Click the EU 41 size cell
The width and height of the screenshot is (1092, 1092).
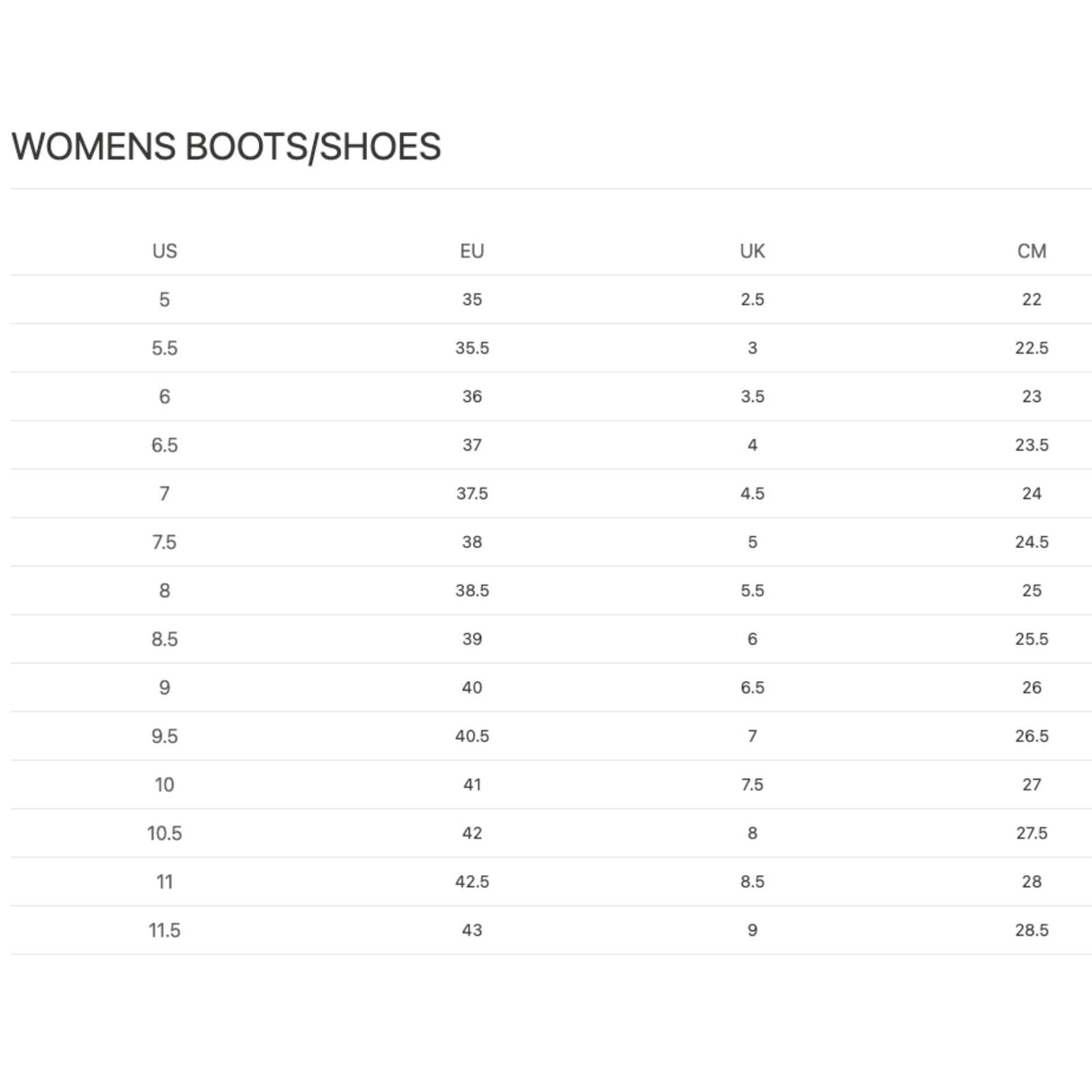click(x=472, y=785)
